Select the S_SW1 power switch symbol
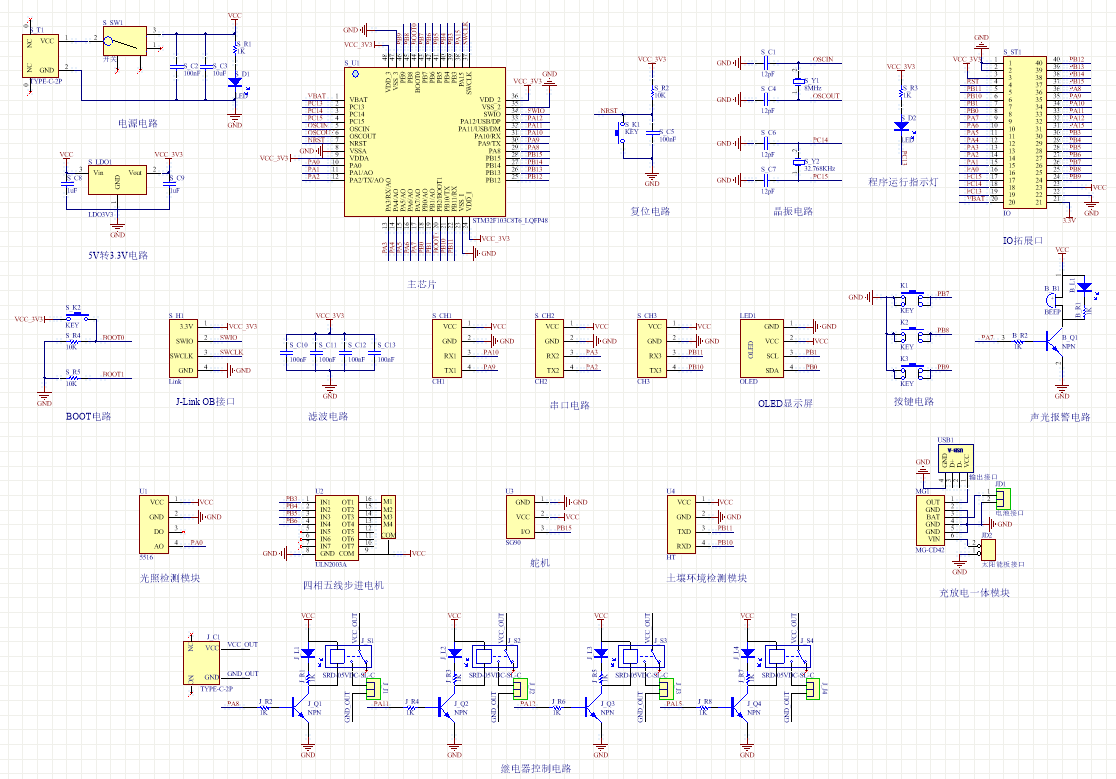This screenshot has width=1116, height=779. click(125, 41)
